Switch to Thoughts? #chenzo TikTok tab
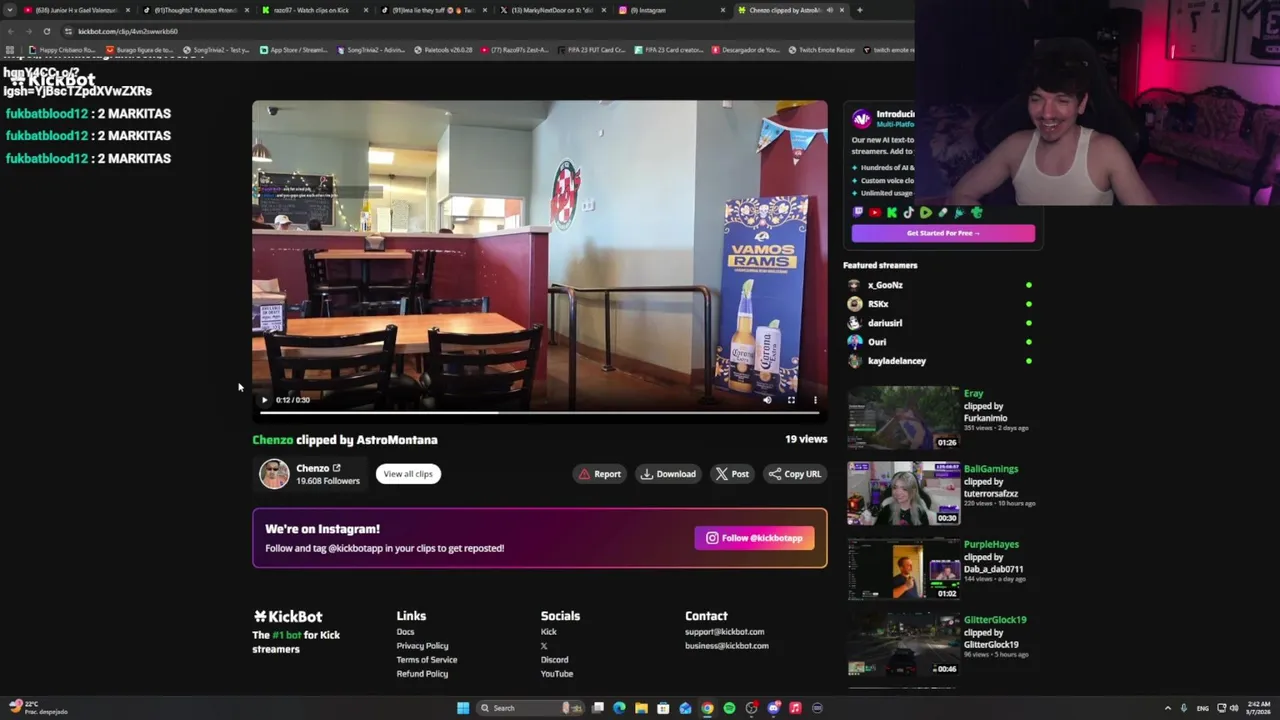 coord(194,10)
